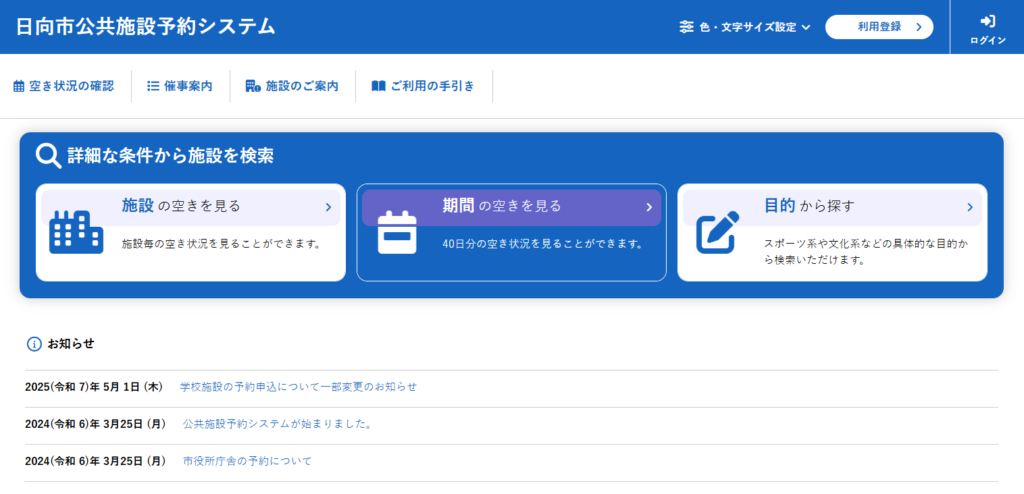The height and width of the screenshot is (494, 1024).
Task: Click the chevron on 期間の空きを見る
Action: [x=649, y=207]
